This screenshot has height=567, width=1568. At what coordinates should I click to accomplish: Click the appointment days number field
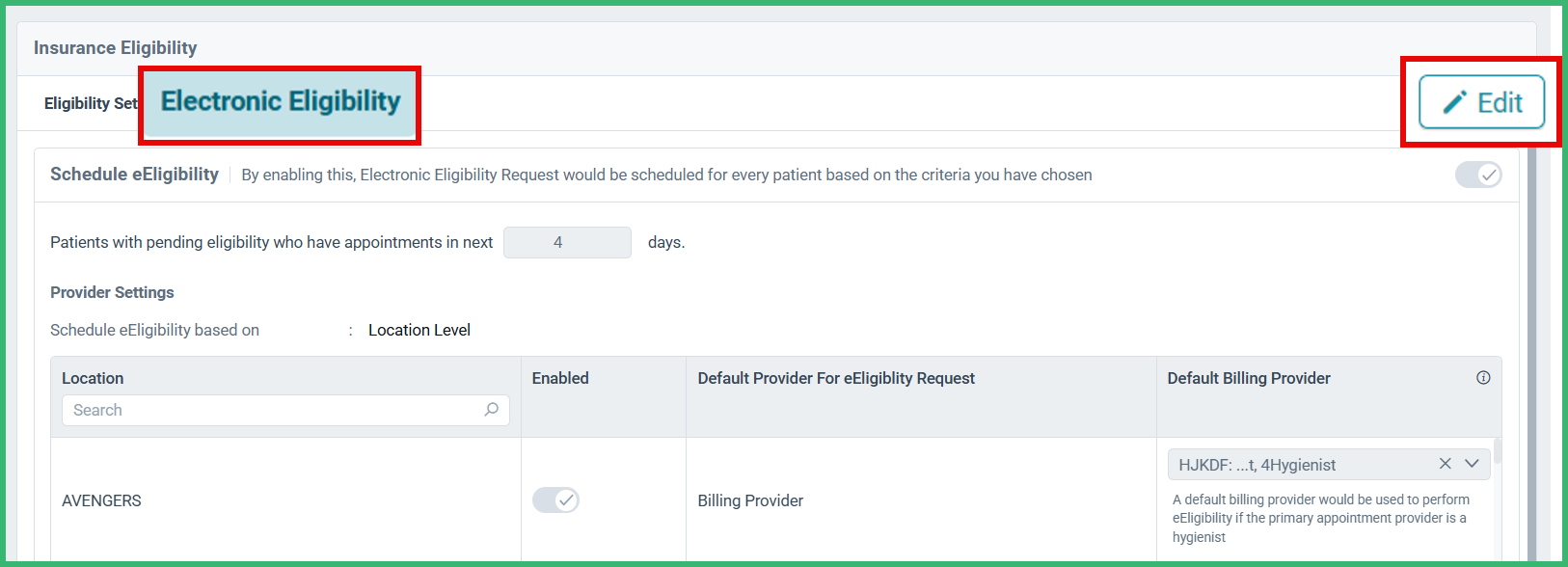(567, 242)
